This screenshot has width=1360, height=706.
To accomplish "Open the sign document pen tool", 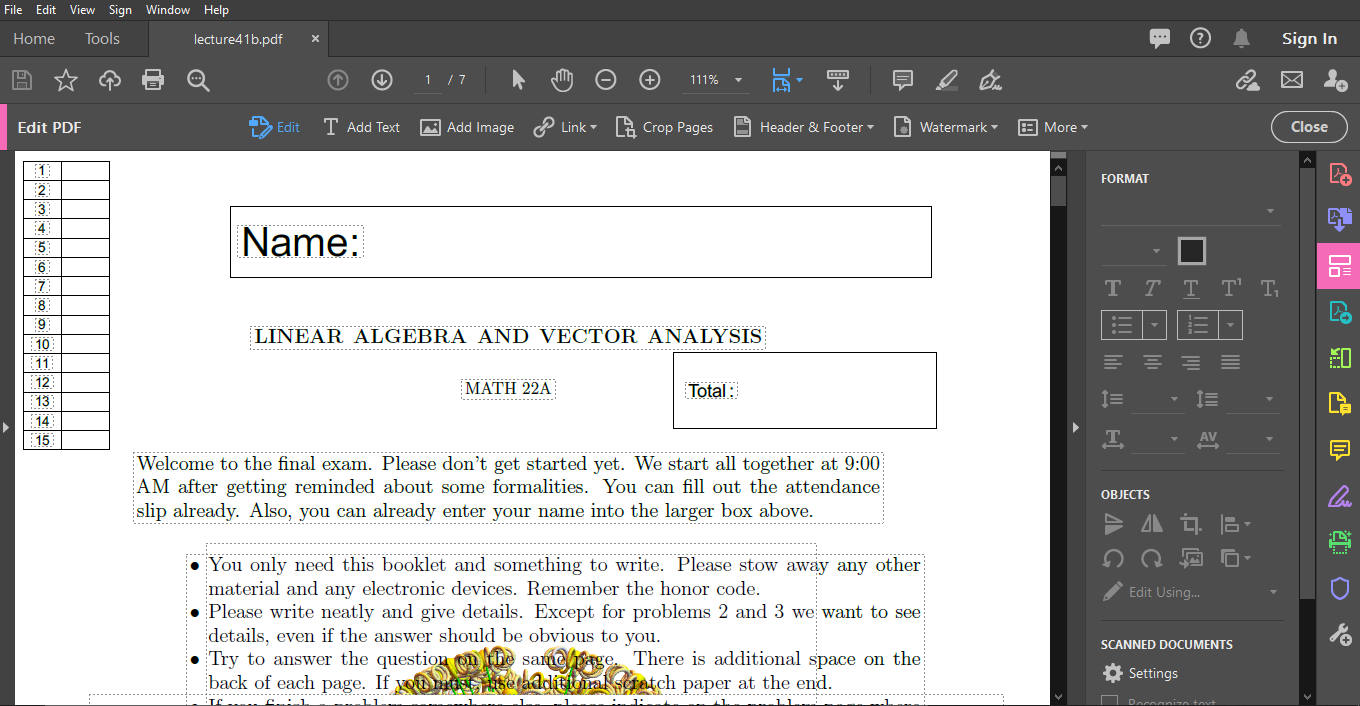I will pos(990,80).
